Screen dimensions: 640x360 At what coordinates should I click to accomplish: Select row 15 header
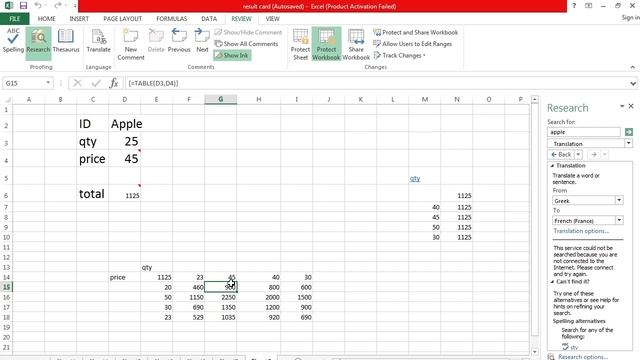click(6, 287)
